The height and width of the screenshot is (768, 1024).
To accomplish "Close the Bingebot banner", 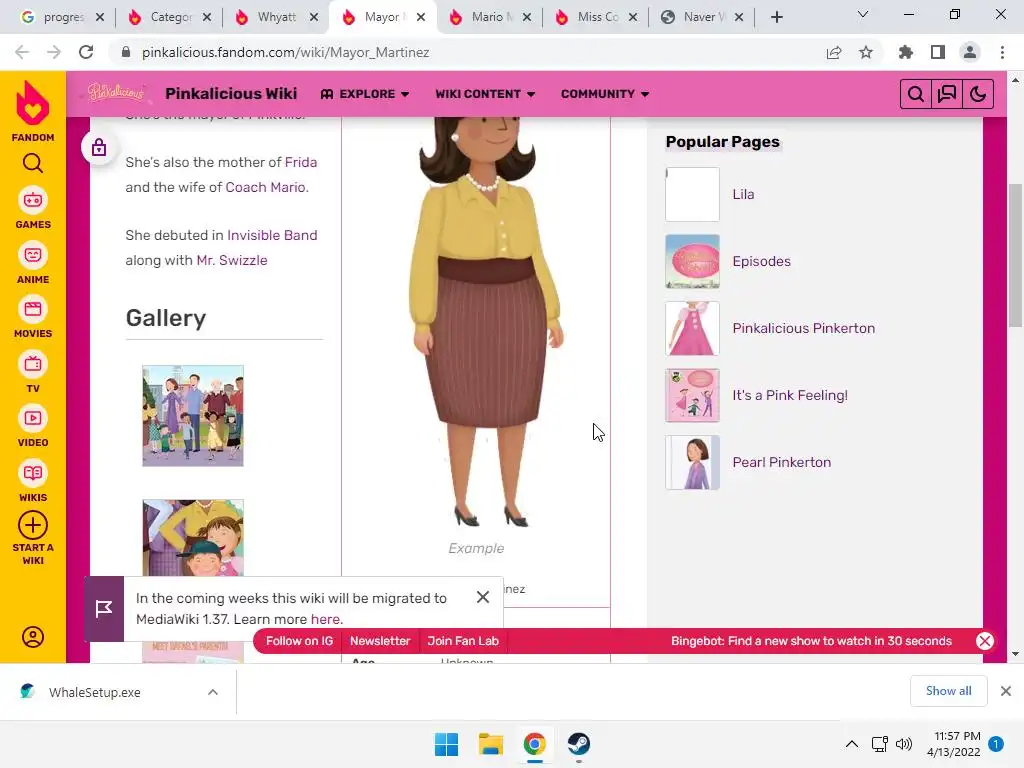I will click(x=985, y=641).
